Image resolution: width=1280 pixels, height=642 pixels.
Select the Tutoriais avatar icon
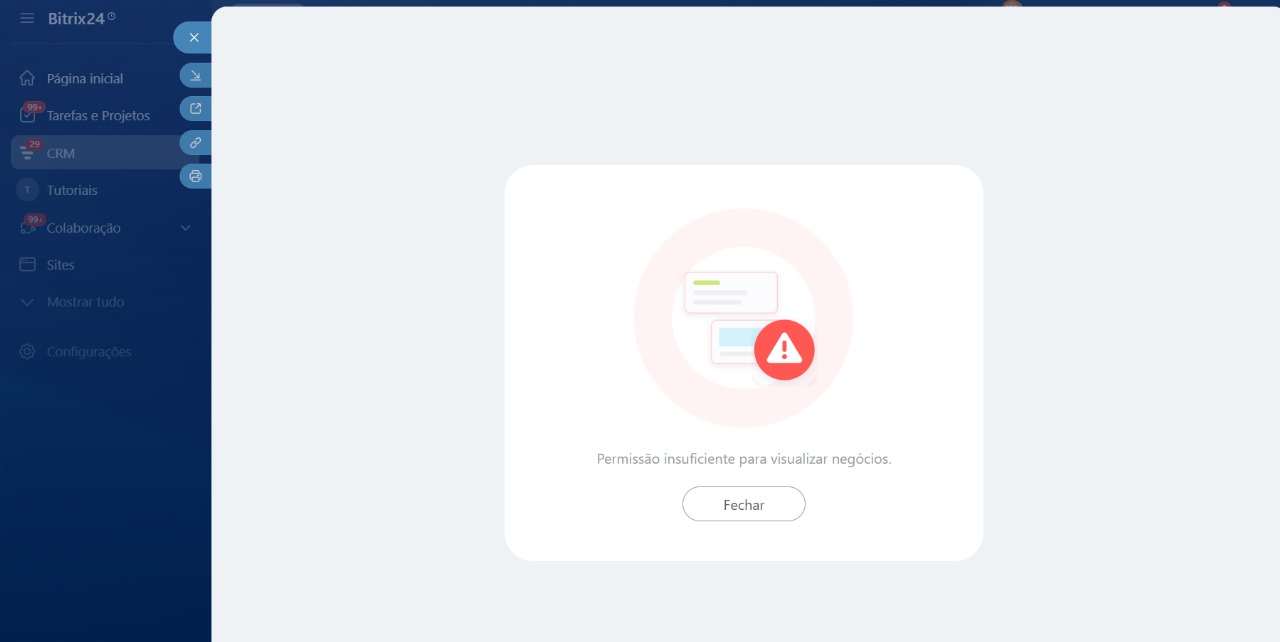pos(27,190)
